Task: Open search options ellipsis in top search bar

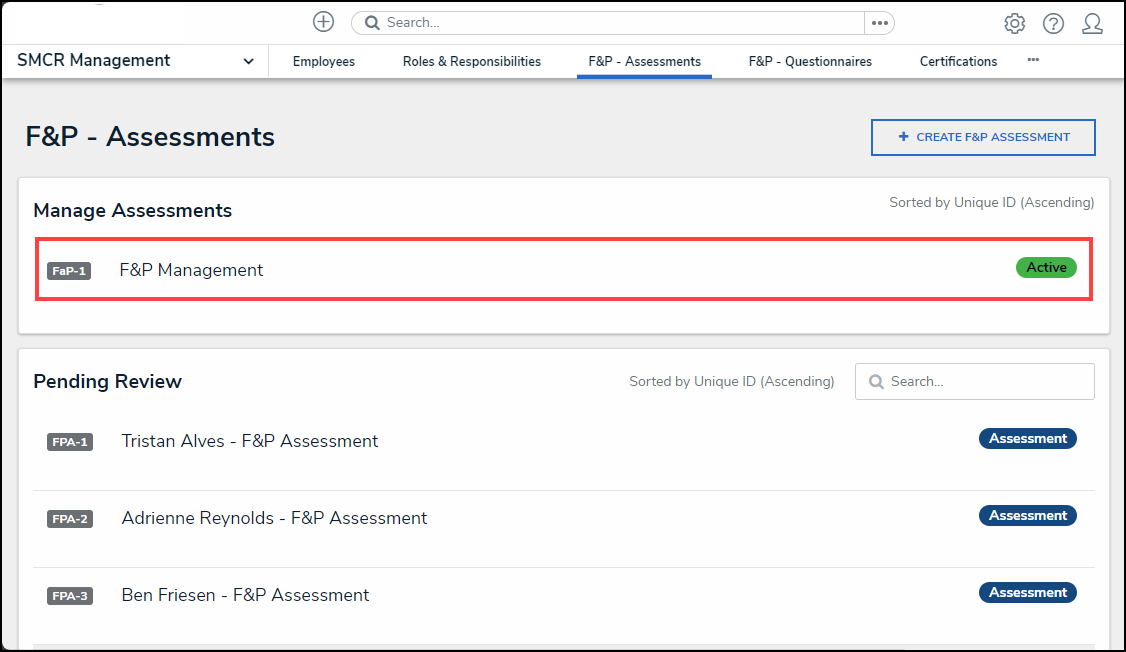Action: click(x=879, y=23)
